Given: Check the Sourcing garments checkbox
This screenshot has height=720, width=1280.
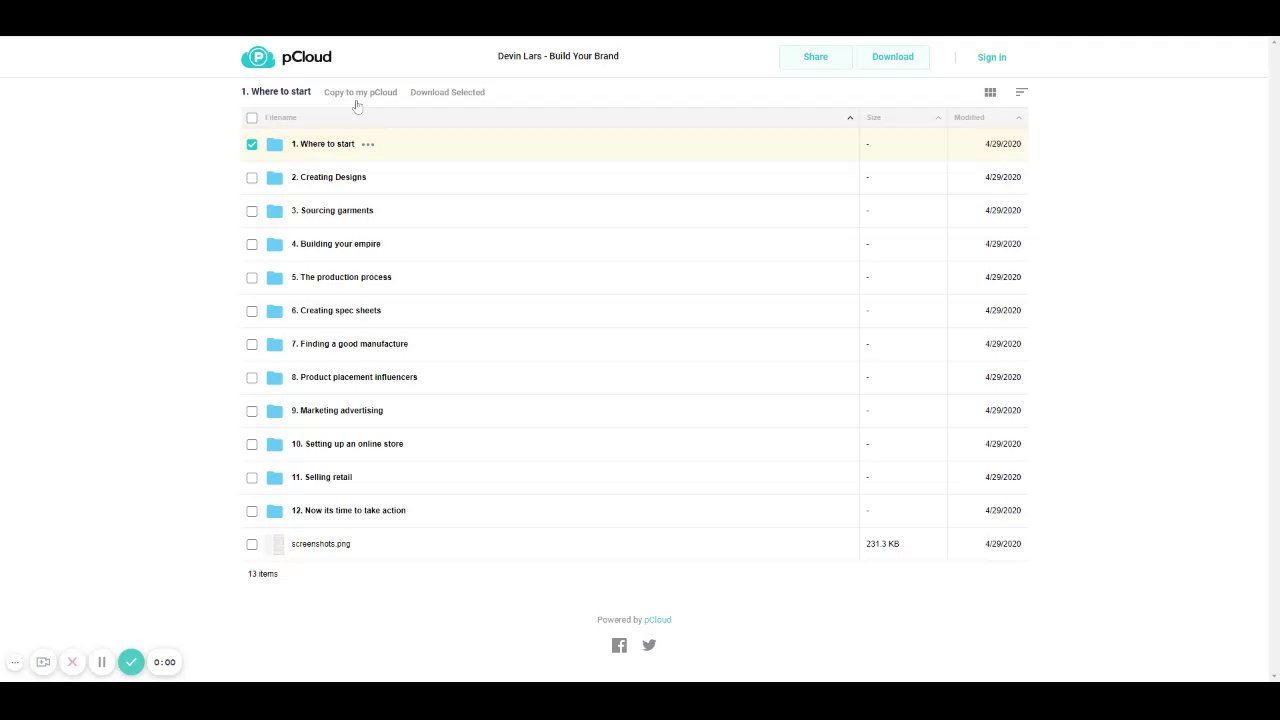Looking at the screenshot, I should pyautogui.click(x=252, y=211).
